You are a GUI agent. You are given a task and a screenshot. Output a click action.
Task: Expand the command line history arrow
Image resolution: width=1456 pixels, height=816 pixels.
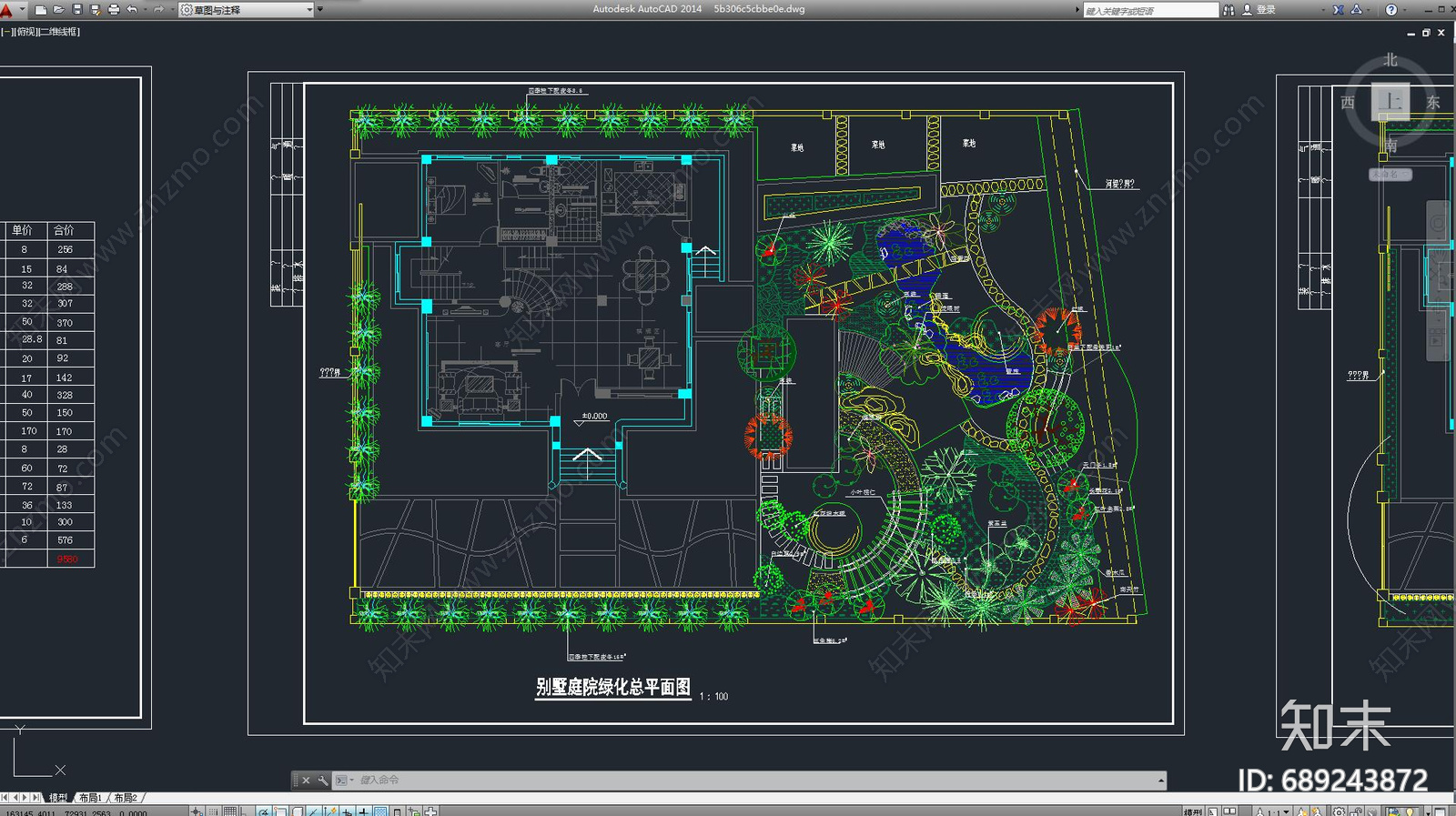(x=1160, y=781)
